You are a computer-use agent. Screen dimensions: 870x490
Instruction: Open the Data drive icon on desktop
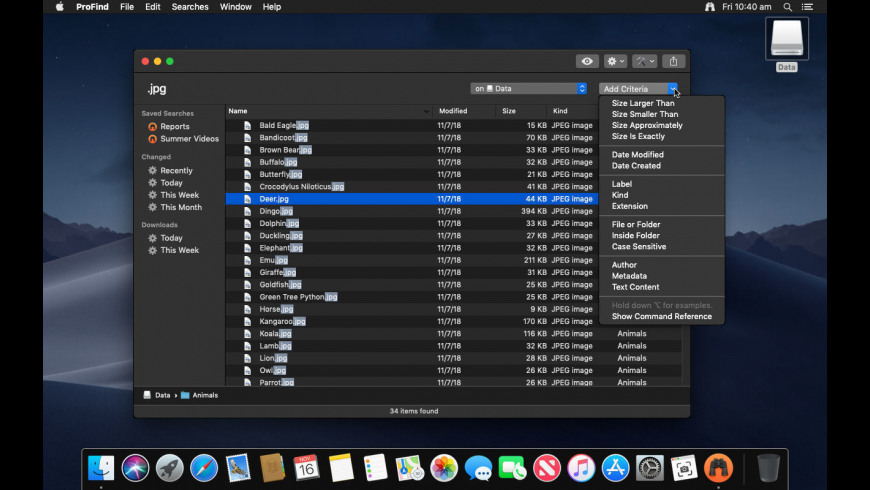(787, 40)
